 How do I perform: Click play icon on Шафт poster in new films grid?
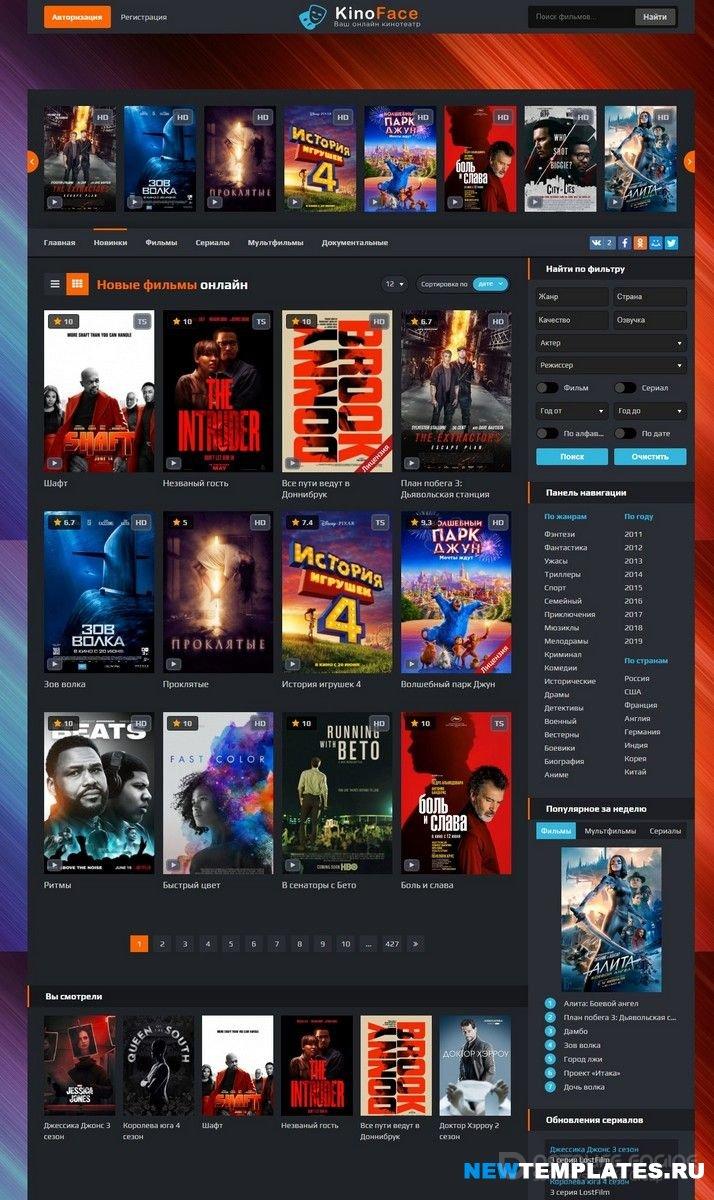point(54,463)
